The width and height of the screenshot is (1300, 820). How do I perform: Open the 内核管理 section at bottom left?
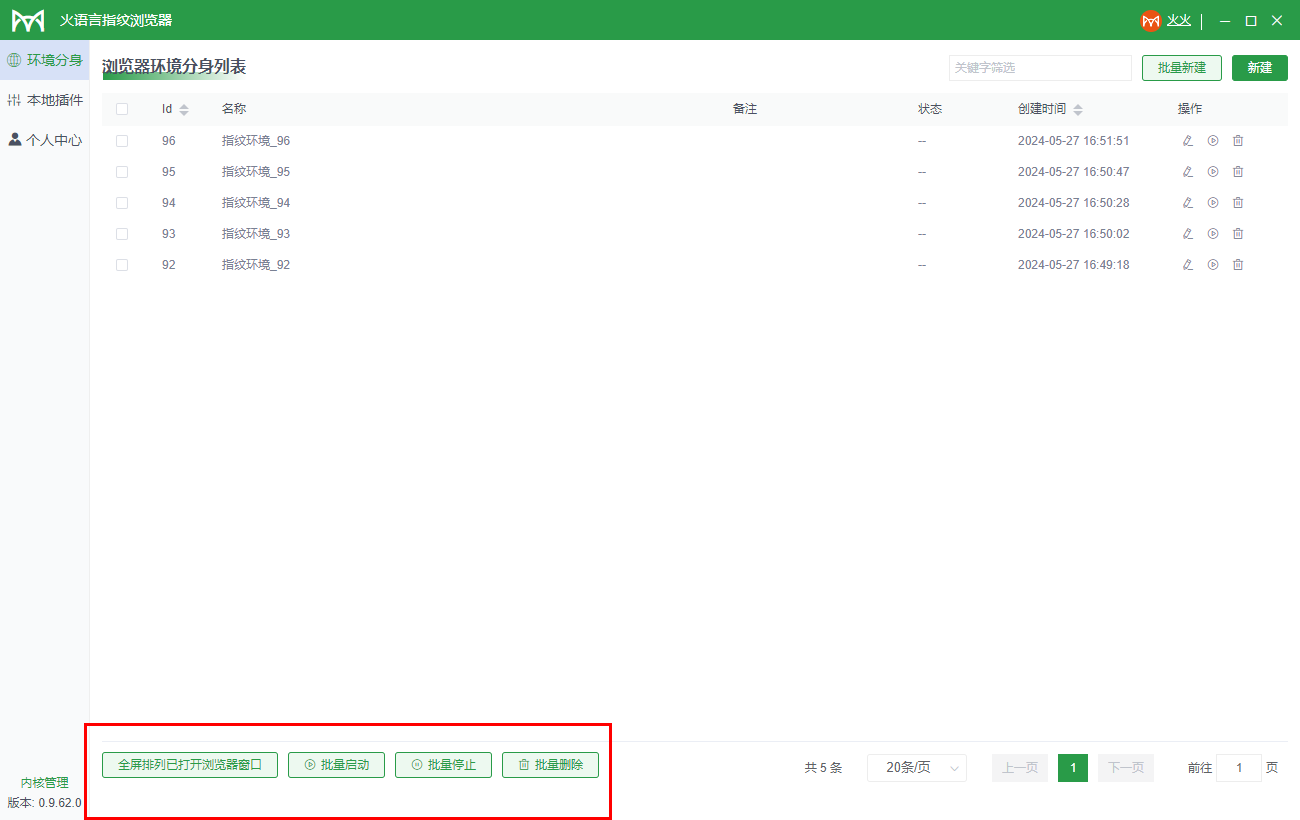coord(43,782)
